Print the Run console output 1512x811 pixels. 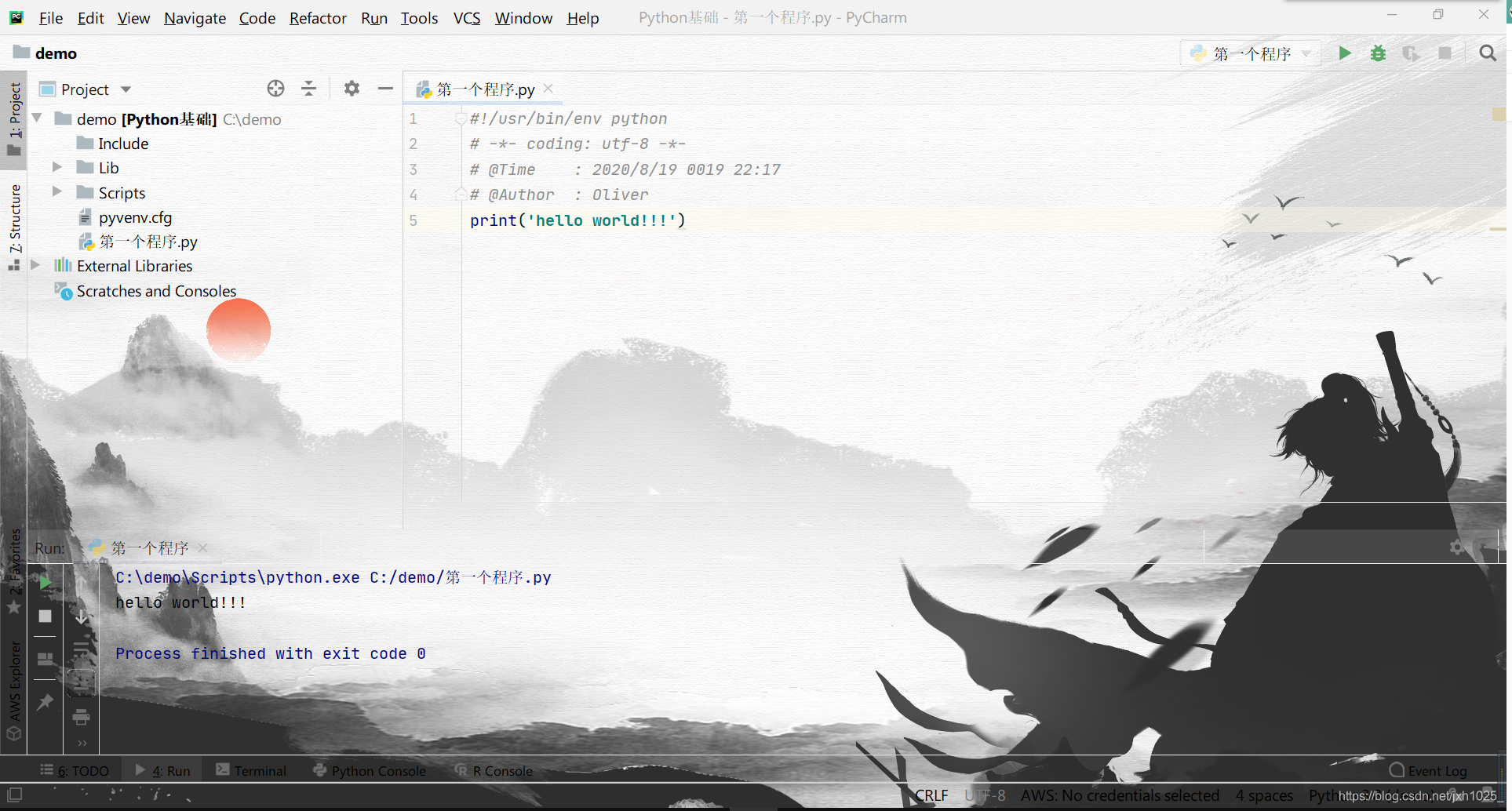pyautogui.click(x=82, y=717)
